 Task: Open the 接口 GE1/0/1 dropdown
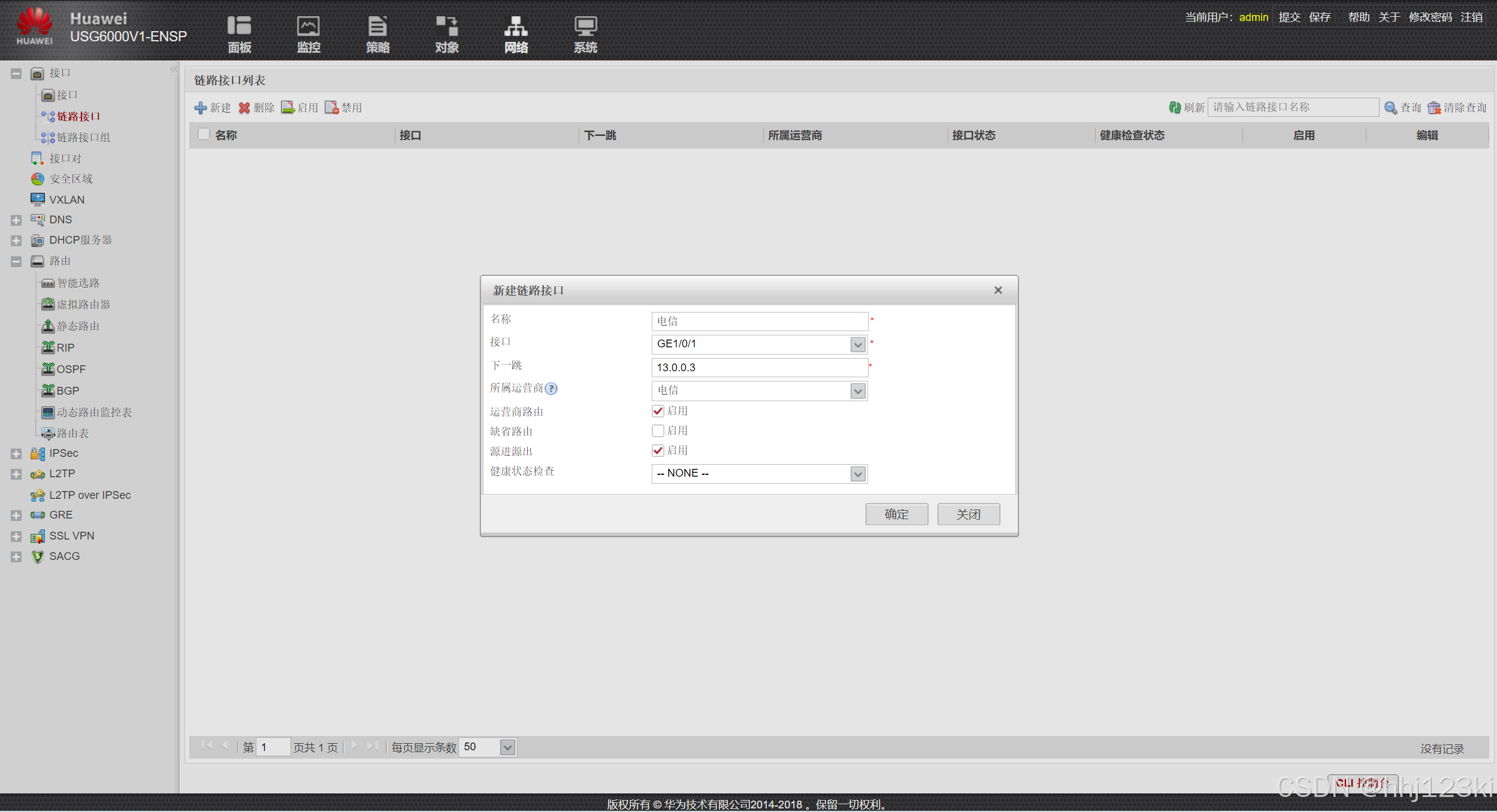pos(857,344)
